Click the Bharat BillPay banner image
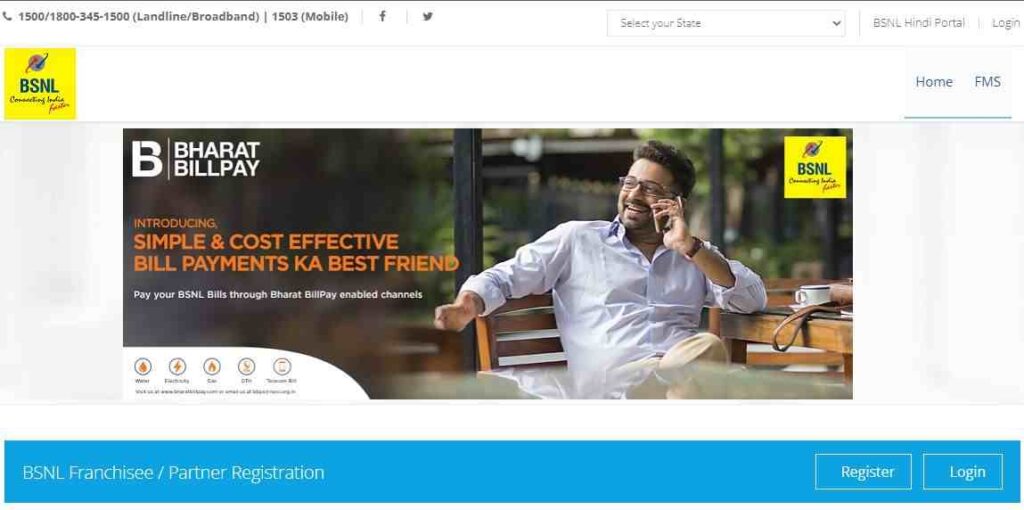1024x510 pixels. pos(488,264)
